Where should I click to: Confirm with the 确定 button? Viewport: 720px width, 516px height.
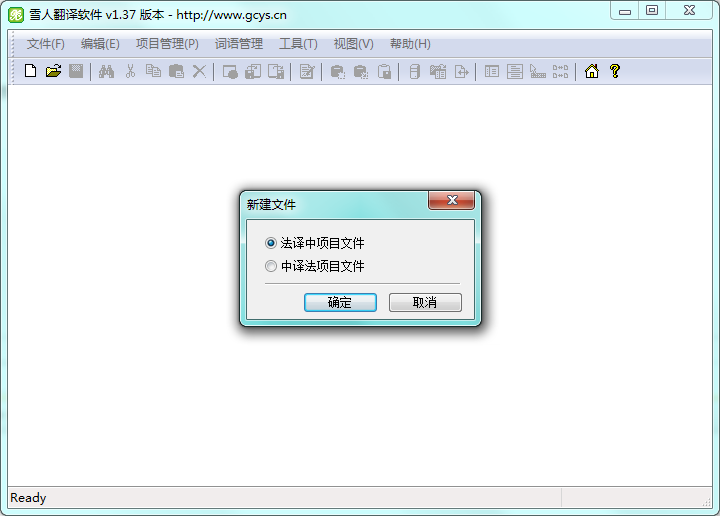tap(340, 303)
